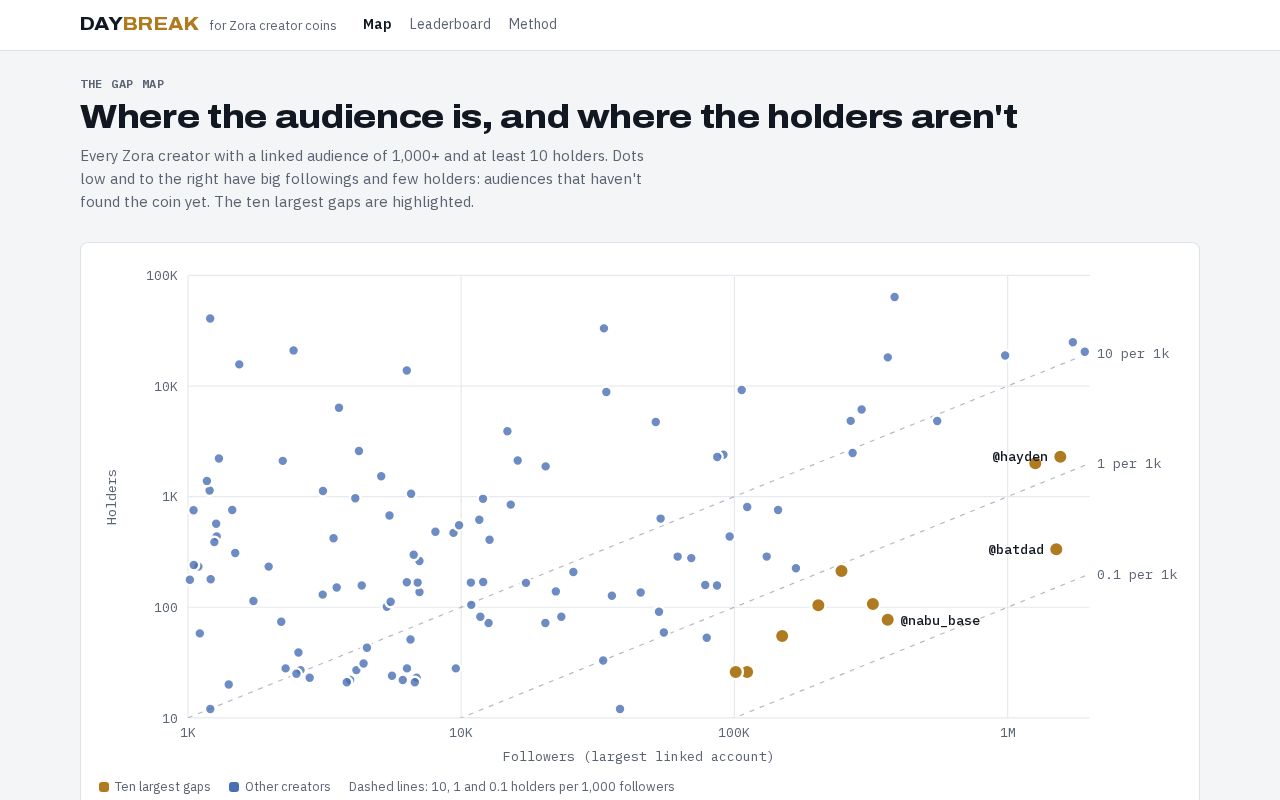Viewport: 1280px width, 800px height.
Task: Click the 'THE GAP MAP' eyebrow text
Action: tap(122, 84)
